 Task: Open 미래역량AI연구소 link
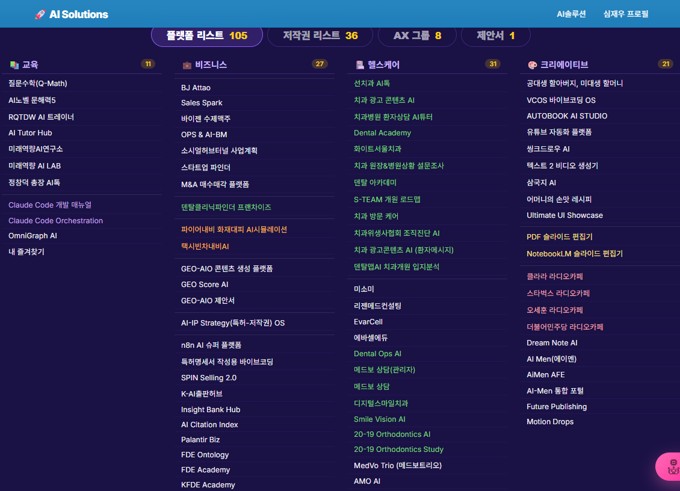(36, 149)
